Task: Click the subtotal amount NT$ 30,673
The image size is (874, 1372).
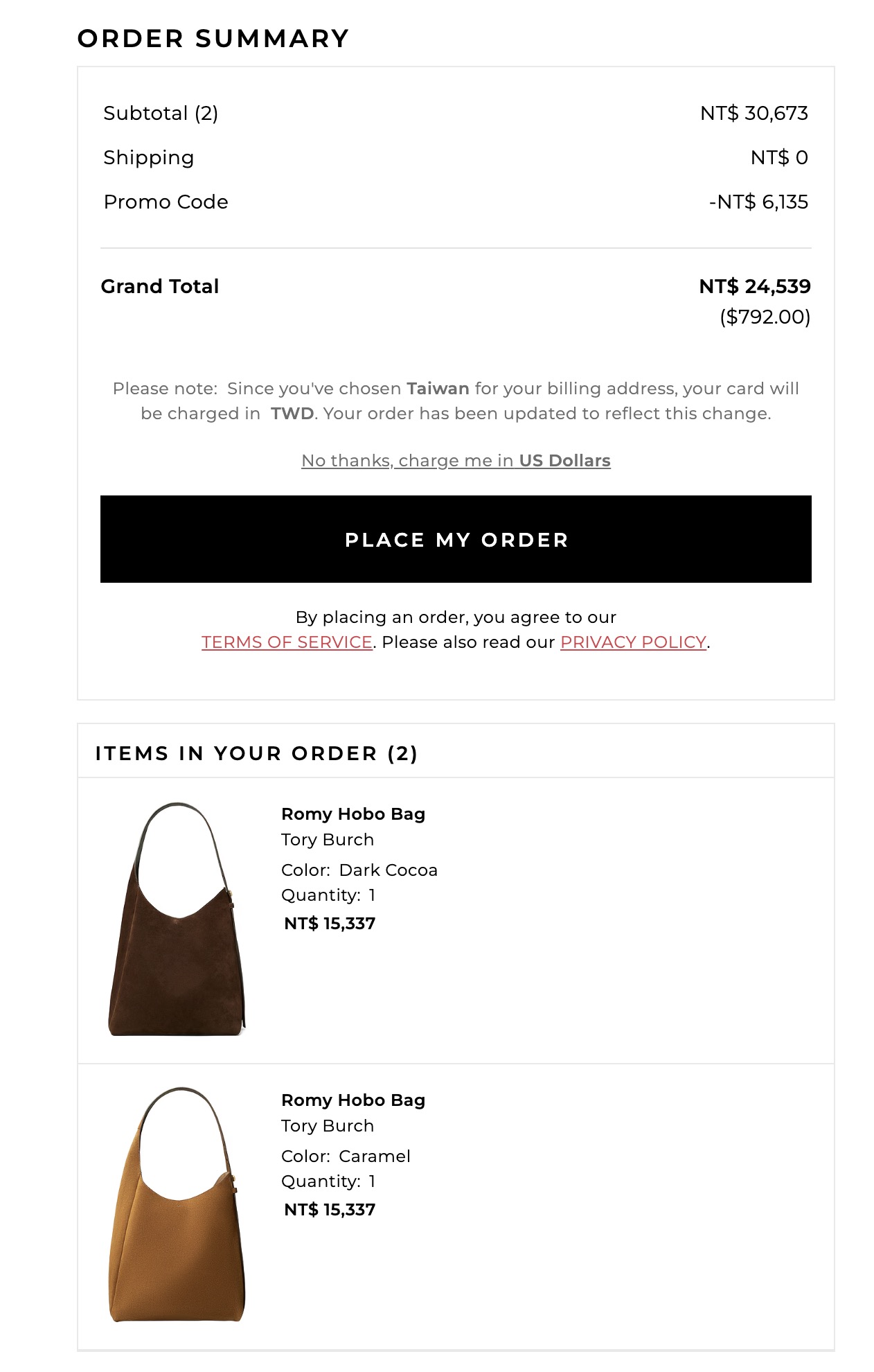Action: pyautogui.click(x=753, y=113)
